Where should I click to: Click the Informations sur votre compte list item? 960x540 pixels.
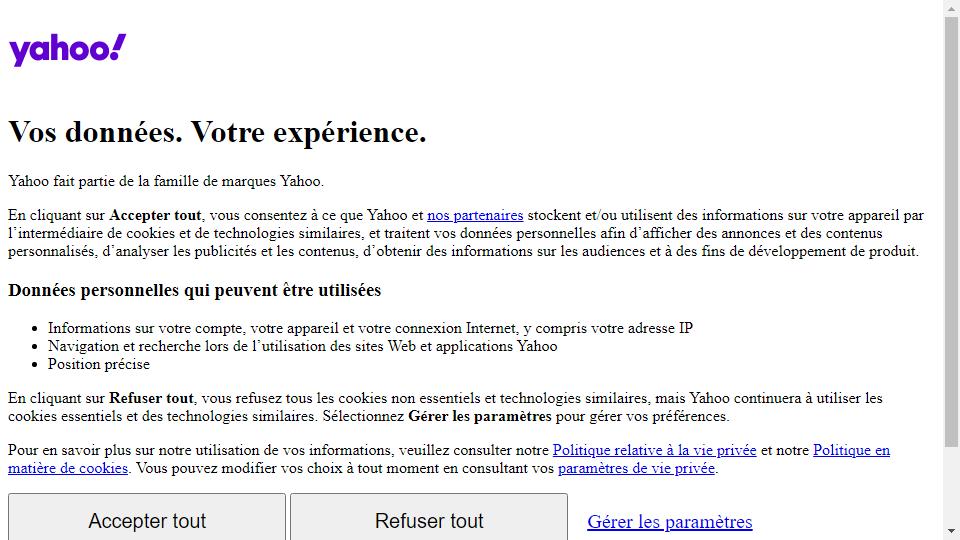pos(370,328)
